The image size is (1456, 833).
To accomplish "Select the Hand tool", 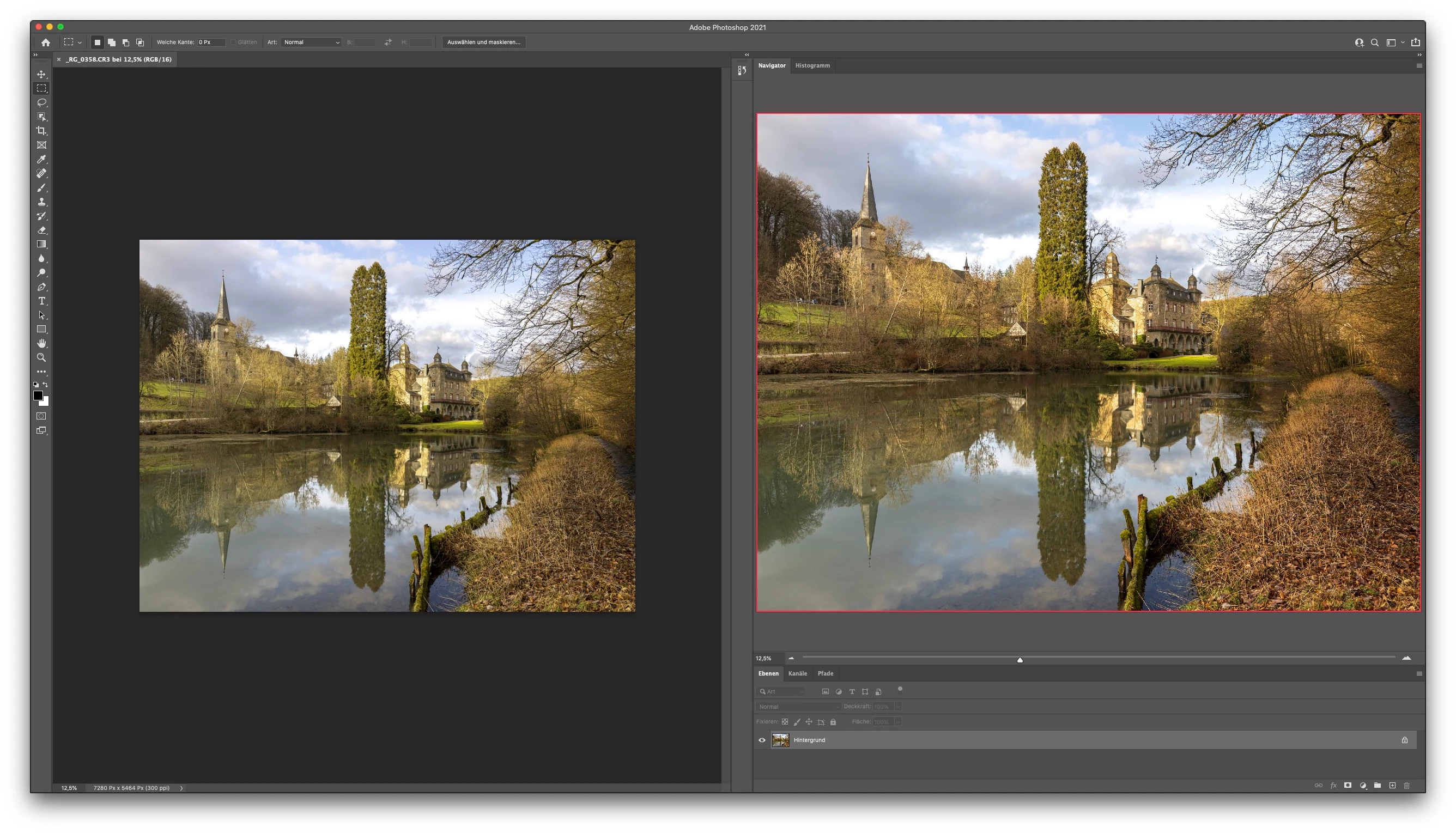I will pos(41,343).
